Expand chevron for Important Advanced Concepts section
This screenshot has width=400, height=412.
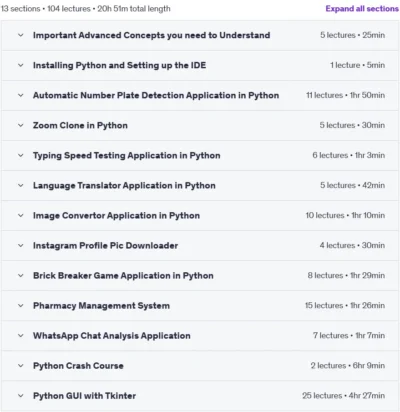pyautogui.click(x=21, y=35)
